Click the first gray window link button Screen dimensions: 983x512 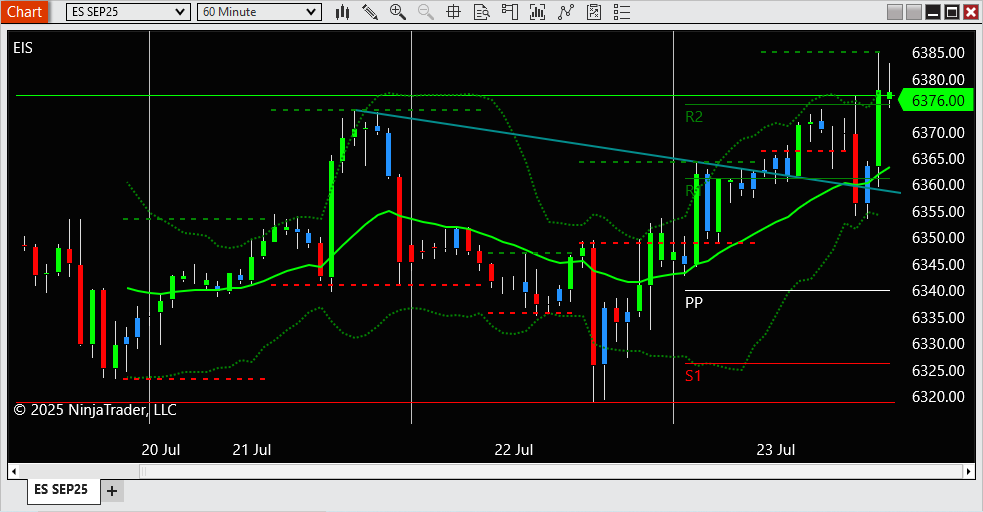point(895,12)
